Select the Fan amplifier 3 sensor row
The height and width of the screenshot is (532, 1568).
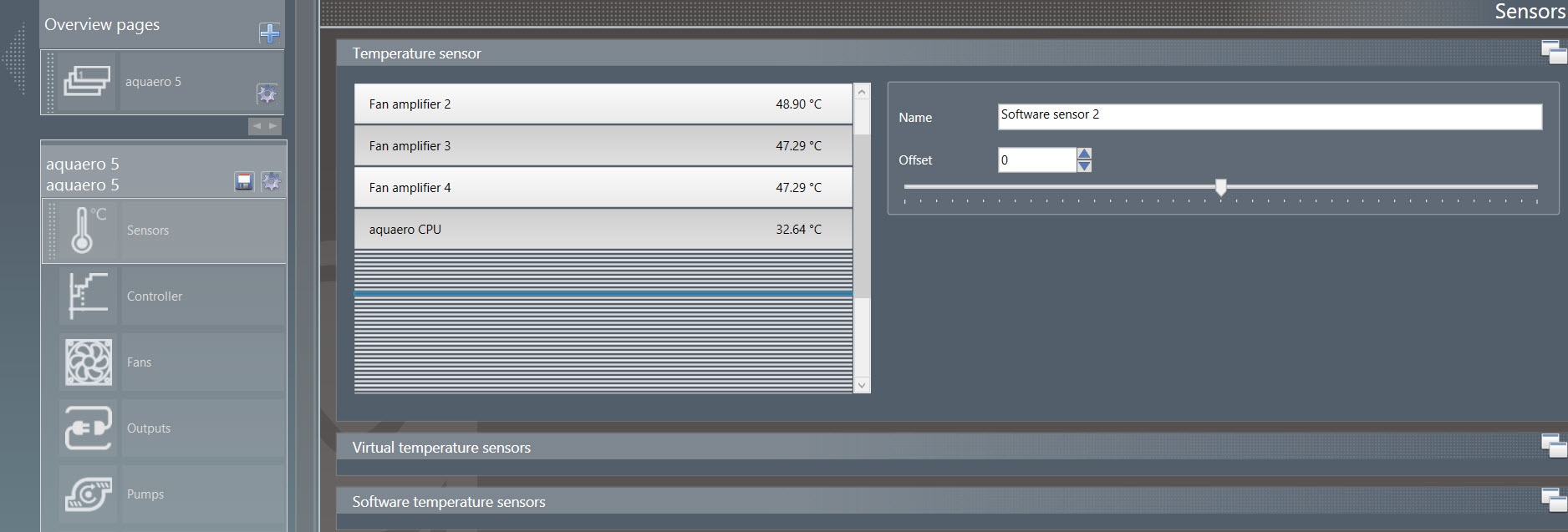(x=603, y=145)
